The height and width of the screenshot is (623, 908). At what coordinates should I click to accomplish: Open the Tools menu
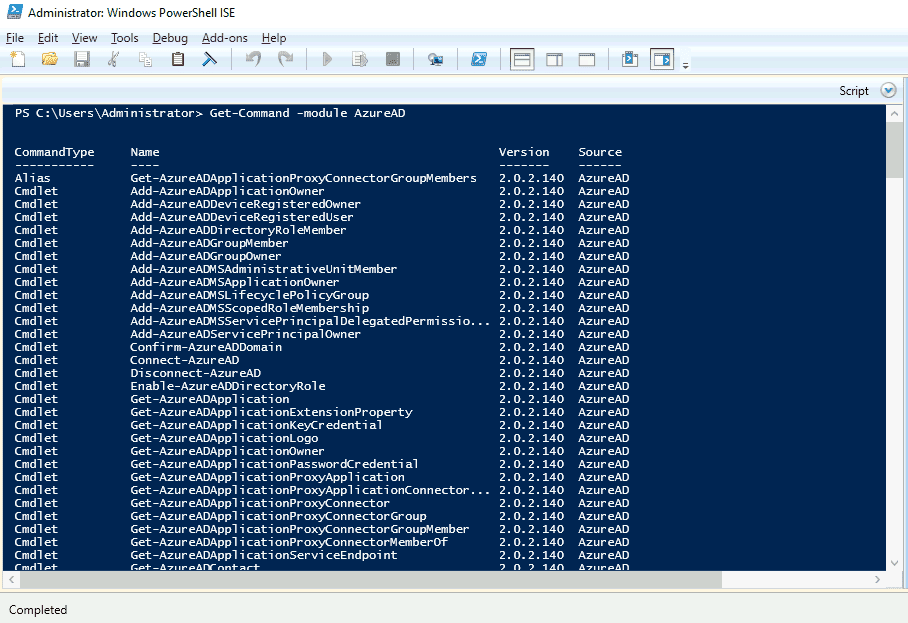pyautogui.click(x=125, y=38)
